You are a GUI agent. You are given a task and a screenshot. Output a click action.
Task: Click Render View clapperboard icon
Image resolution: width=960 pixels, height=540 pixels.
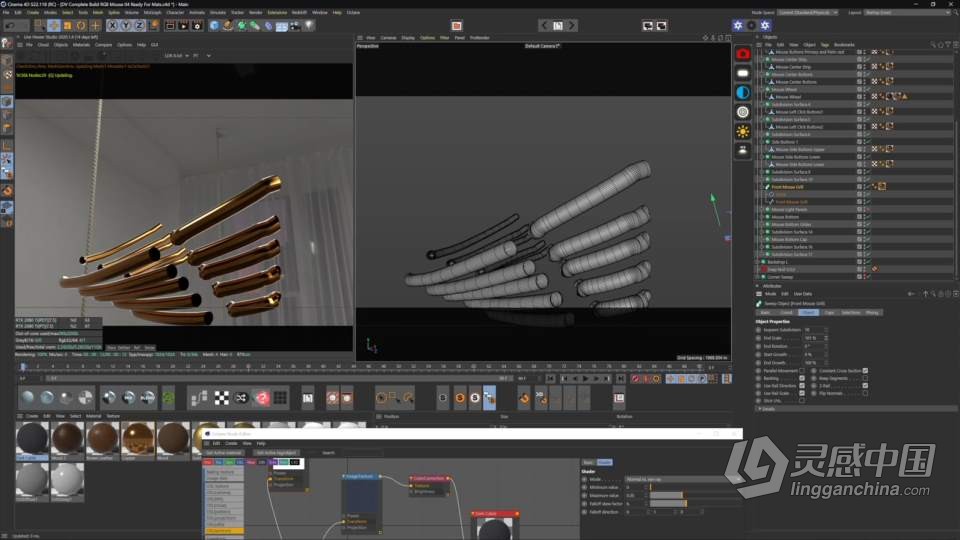click(x=170, y=26)
